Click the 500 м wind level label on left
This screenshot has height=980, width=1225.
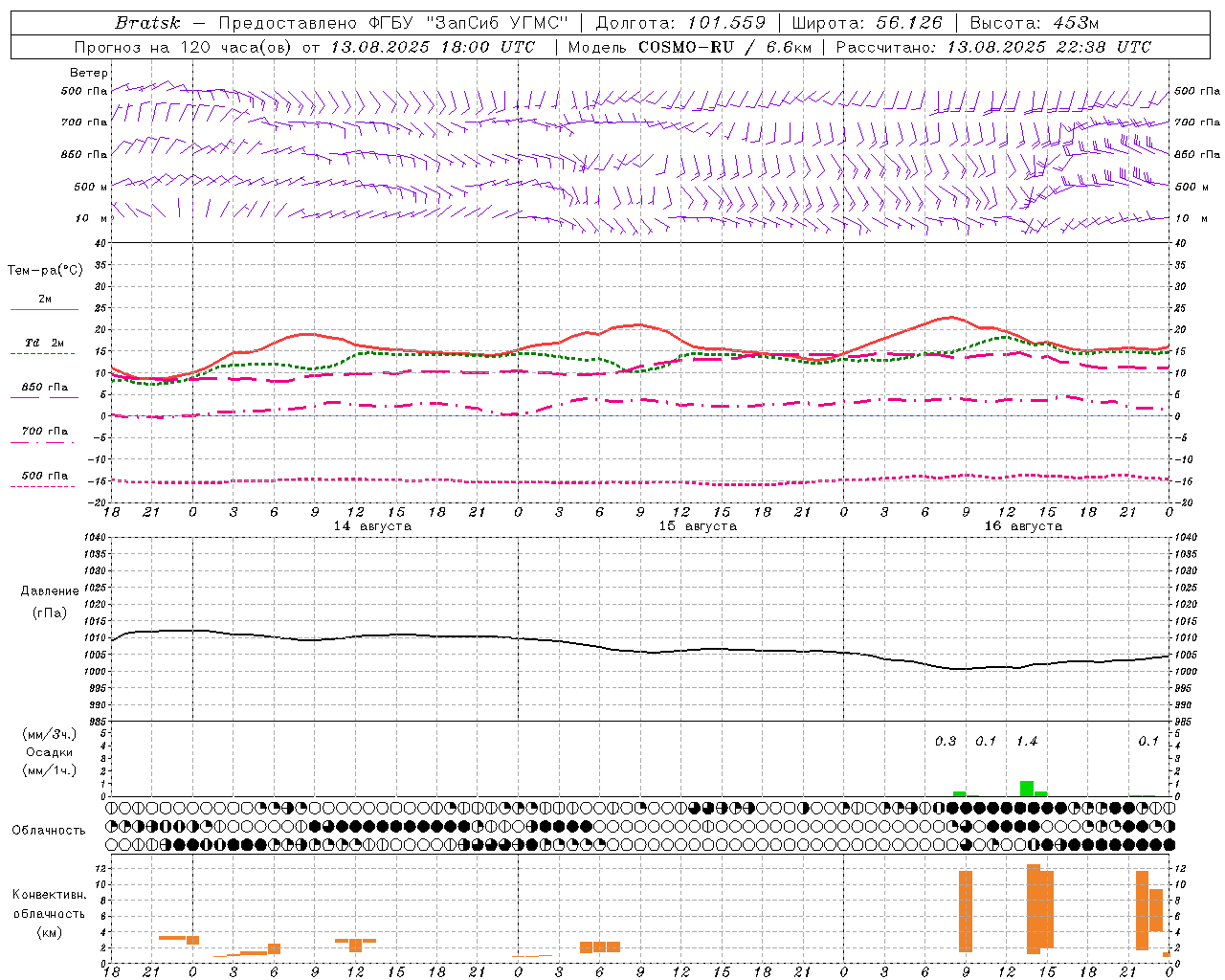coord(91,187)
